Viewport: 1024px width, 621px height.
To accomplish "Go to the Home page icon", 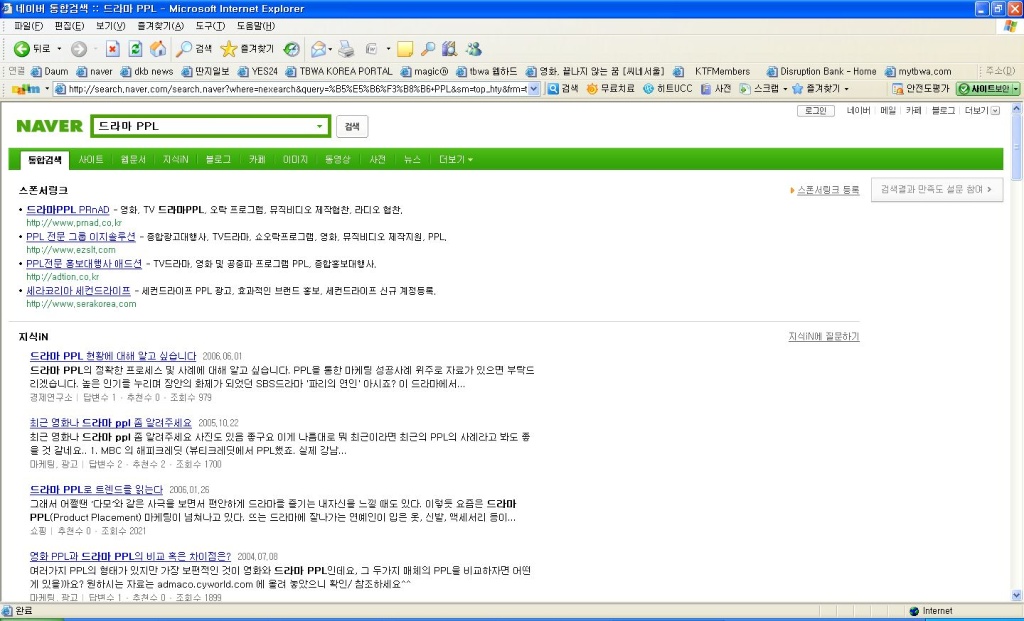I will (x=158, y=49).
